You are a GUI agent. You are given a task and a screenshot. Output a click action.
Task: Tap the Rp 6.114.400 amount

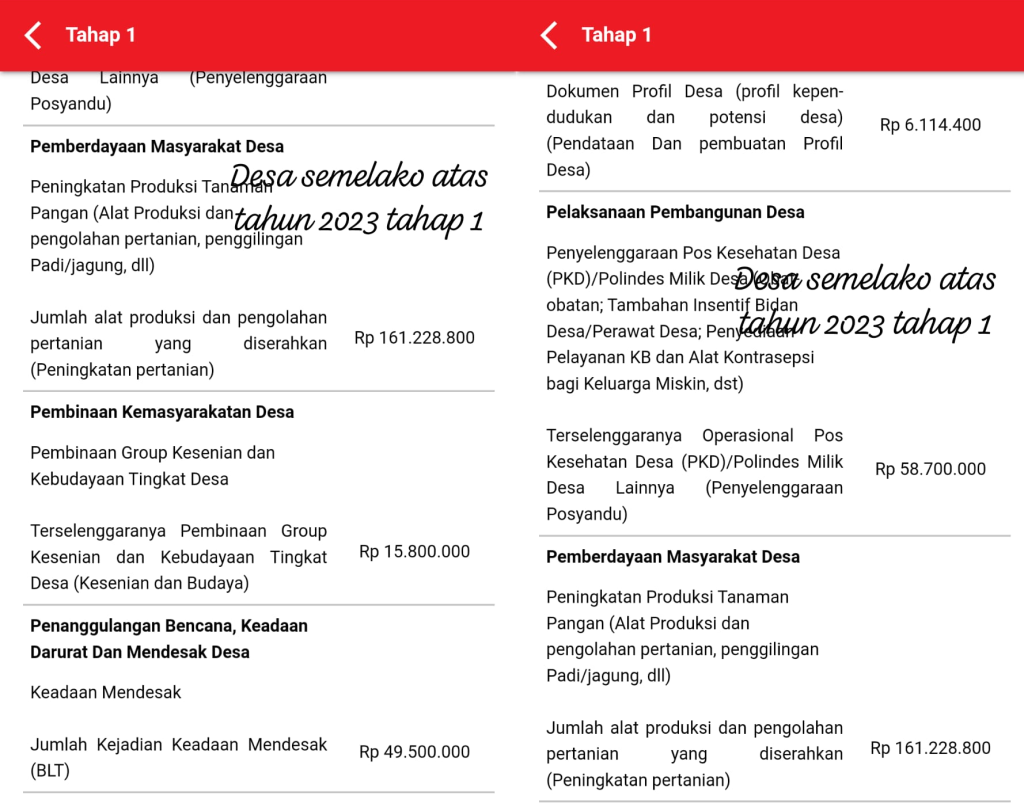click(x=930, y=125)
